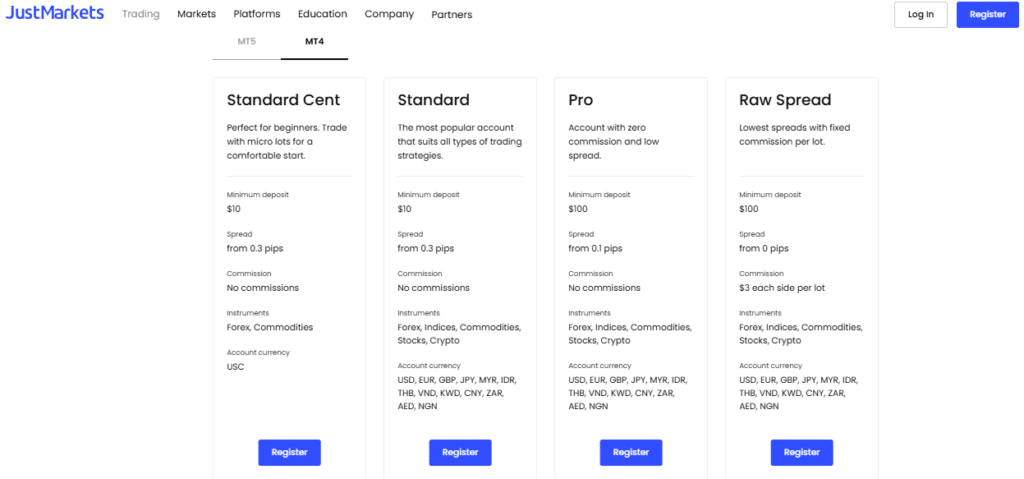Register for the Pro account

(x=631, y=452)
